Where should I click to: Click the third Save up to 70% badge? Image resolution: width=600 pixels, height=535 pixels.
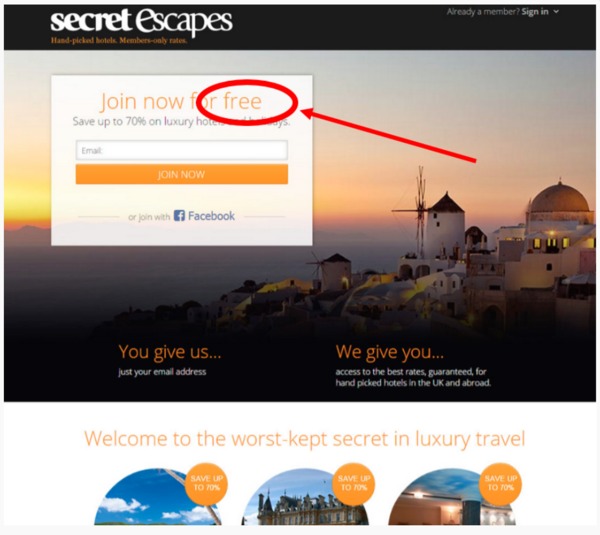pos(501,484)
